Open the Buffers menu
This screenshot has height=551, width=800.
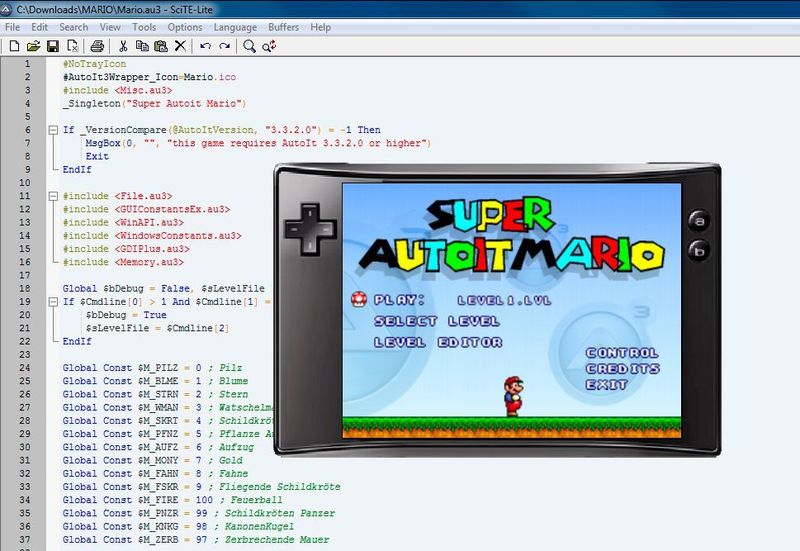283,27
